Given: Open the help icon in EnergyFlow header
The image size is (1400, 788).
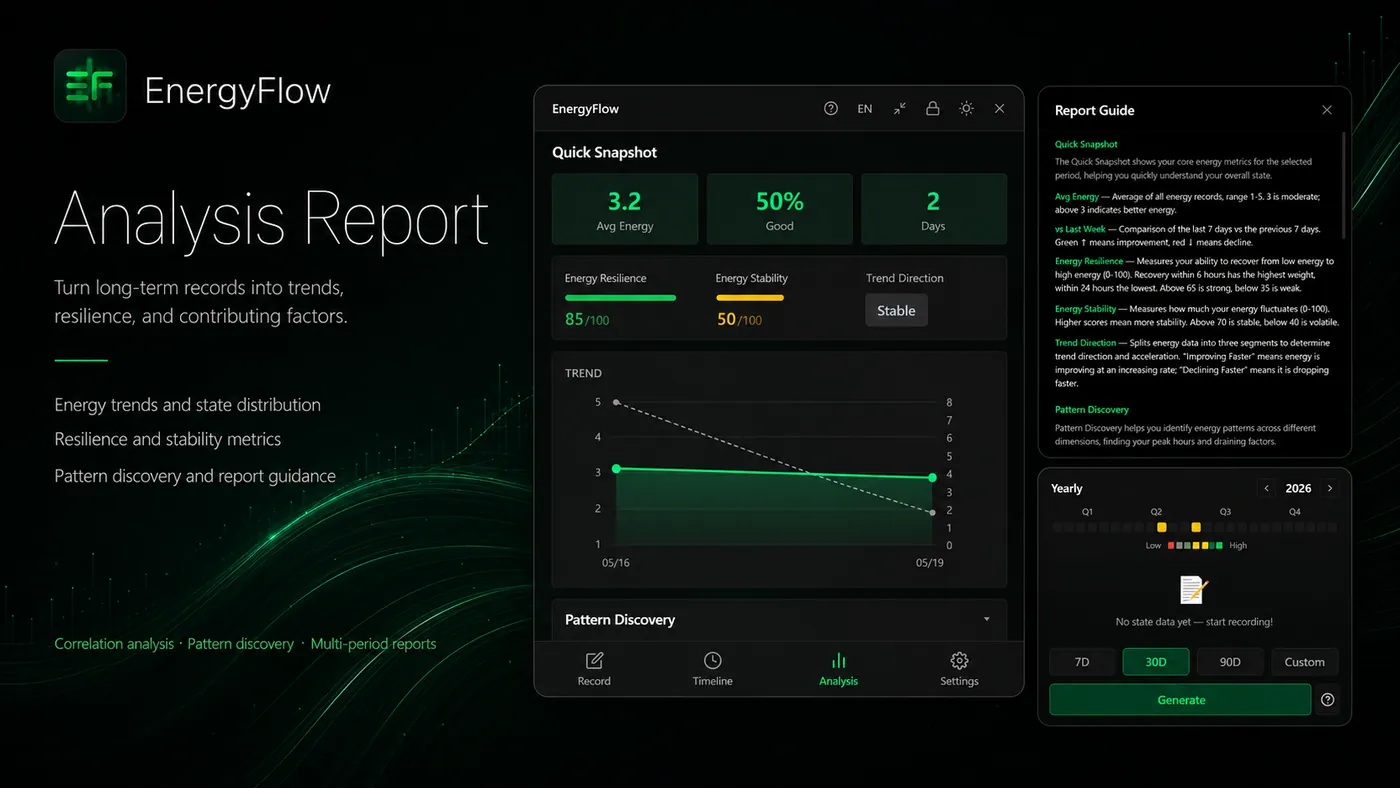Looking at the screenshot, I should pyautogui.click(x=831, y=109).
